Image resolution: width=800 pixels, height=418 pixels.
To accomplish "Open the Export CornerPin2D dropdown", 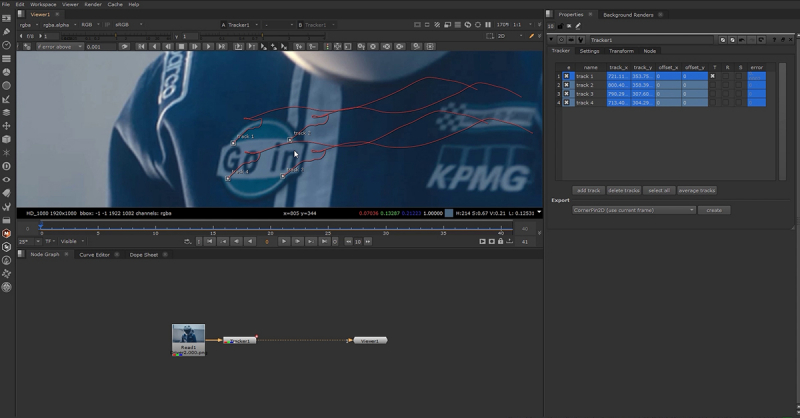I will tap(634, 210).
